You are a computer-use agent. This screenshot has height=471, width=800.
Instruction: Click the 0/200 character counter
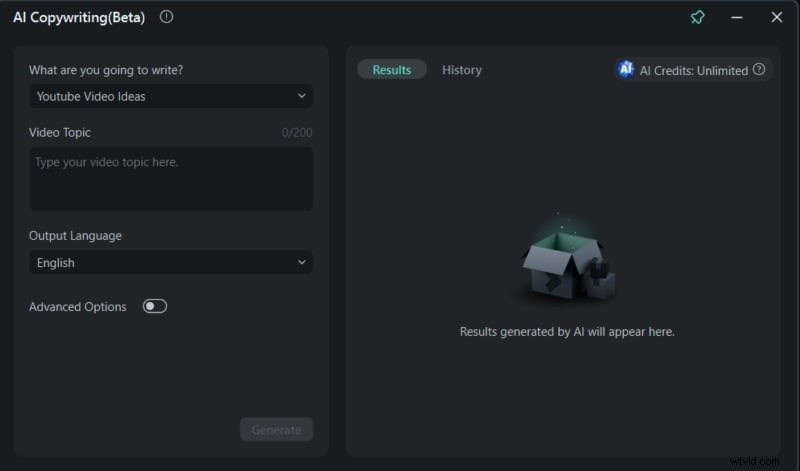pos(298,132)
